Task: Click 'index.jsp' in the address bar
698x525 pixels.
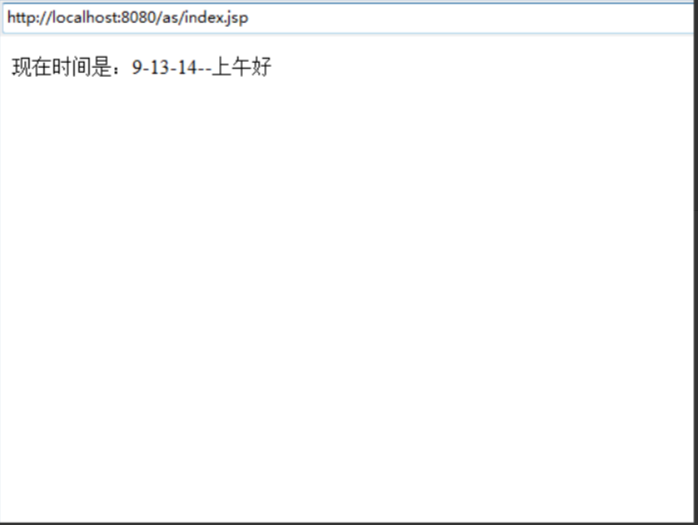Action: point(216,18)
